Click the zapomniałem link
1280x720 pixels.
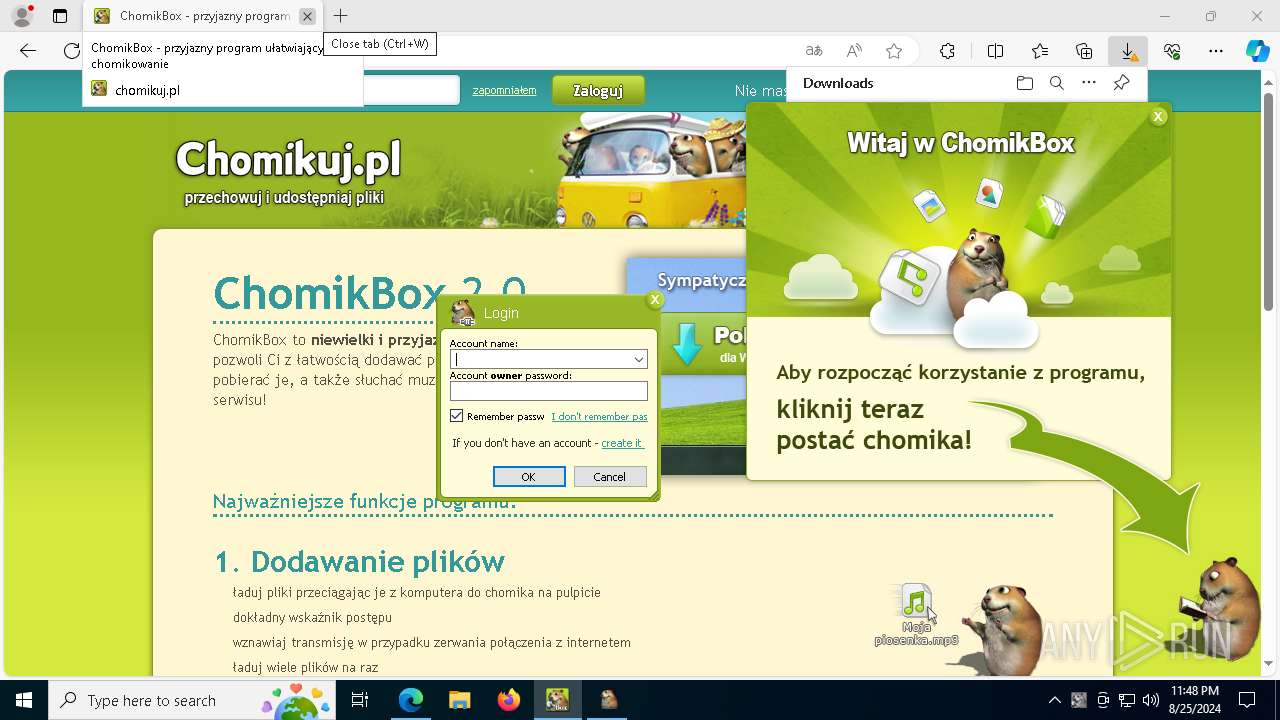tap(504, 90)
